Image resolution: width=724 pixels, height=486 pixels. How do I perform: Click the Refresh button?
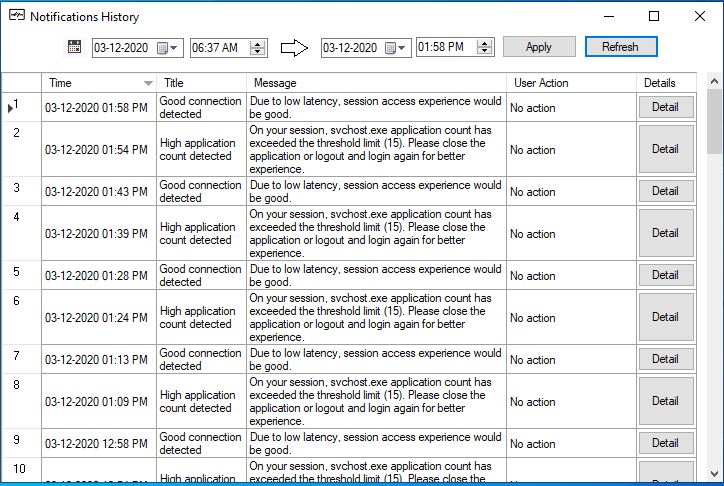(620, 47)
